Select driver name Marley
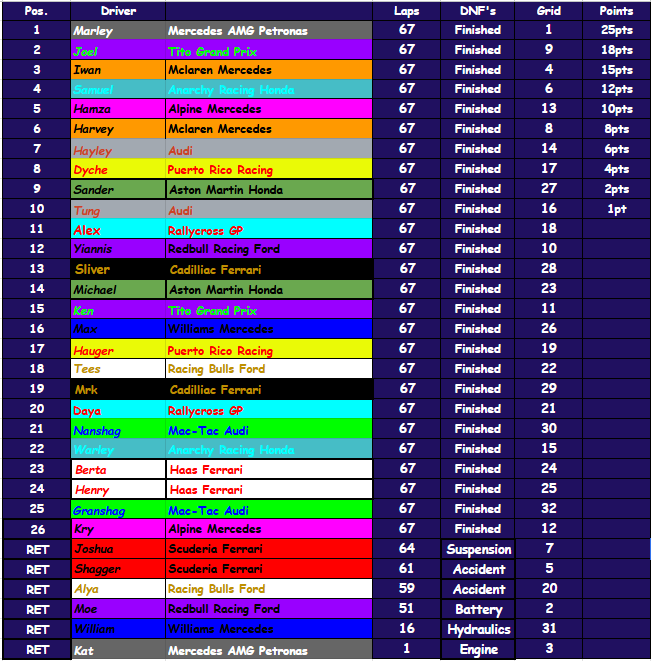Image resolution: width=651 pixels, height=661 pixels. pyautogui.click(x=93, y=31)
